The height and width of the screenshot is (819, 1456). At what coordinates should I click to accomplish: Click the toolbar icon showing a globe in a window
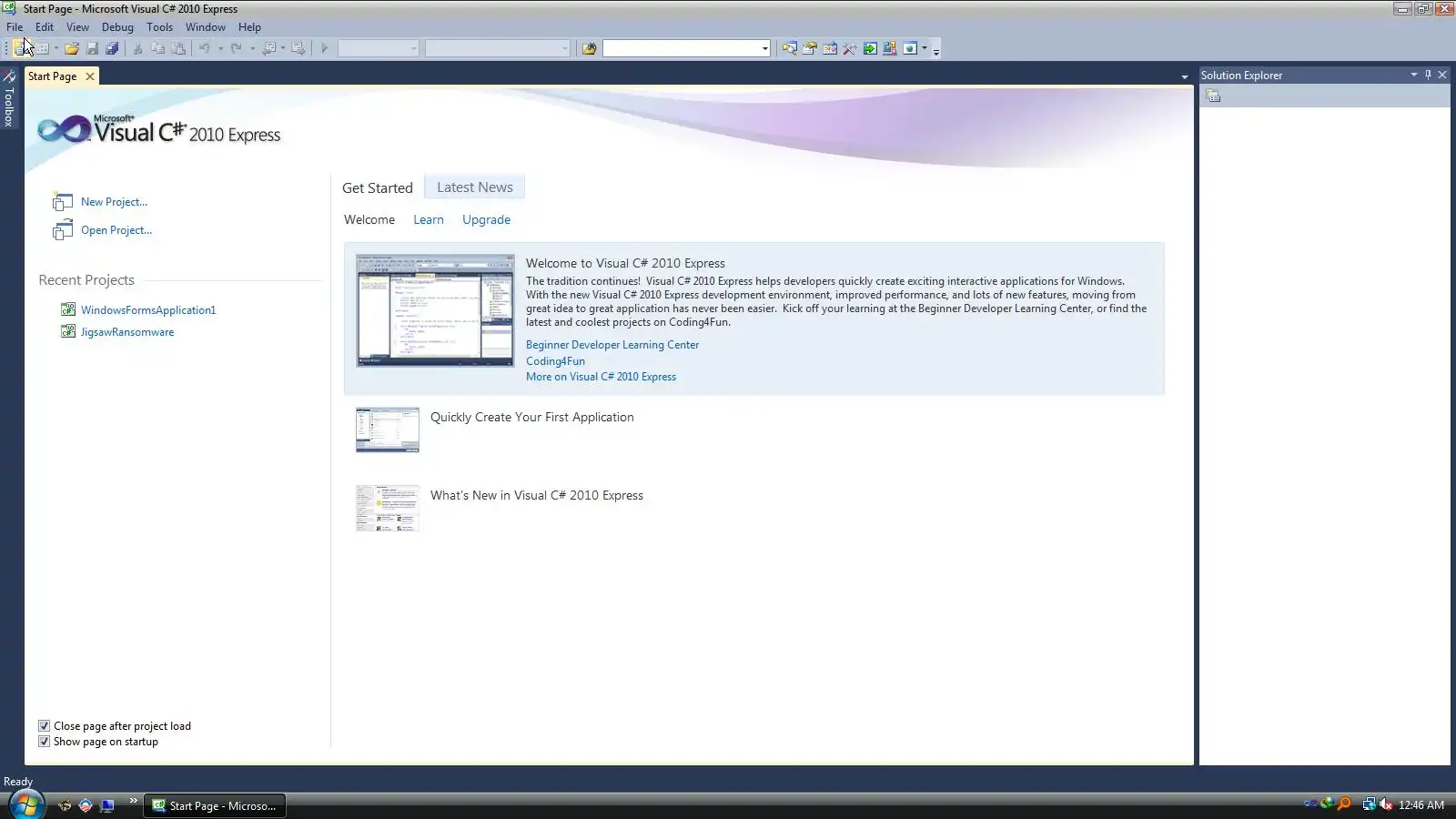pos(910,48)
